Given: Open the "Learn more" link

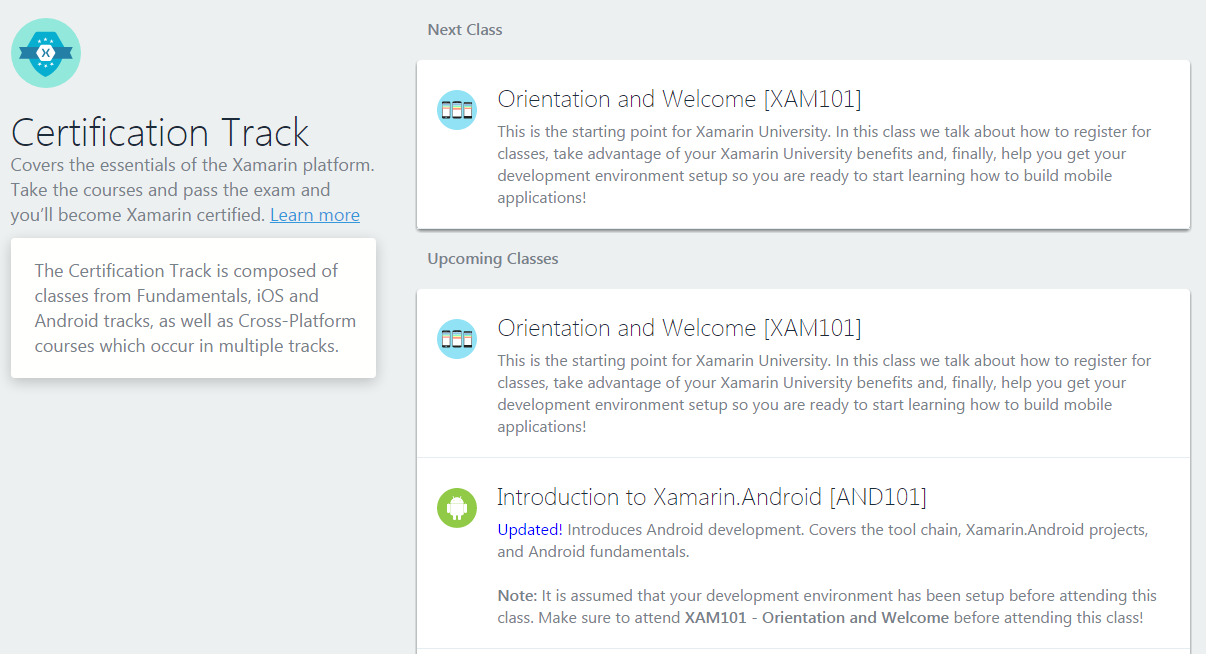Looking at the screenshot, I should (x=315, y=215).
